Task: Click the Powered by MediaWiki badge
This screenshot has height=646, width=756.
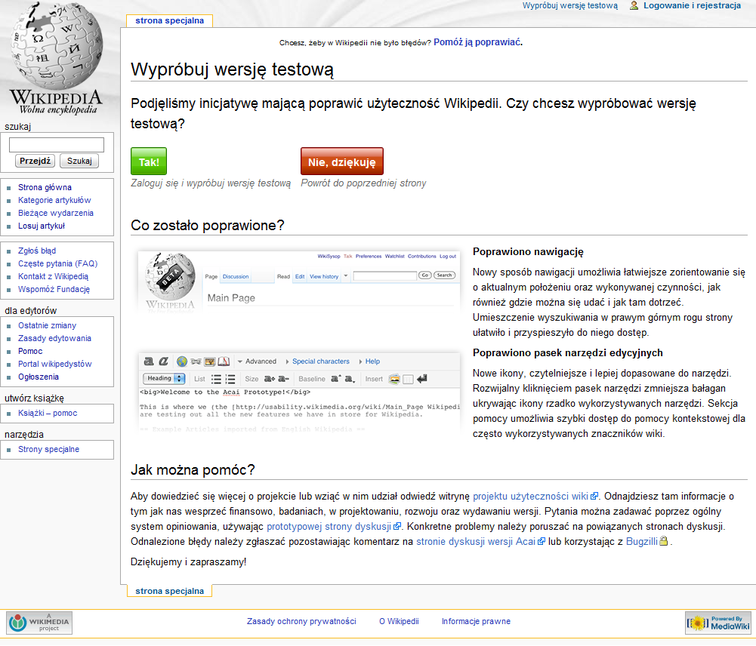Action: (x=718, y=623)
